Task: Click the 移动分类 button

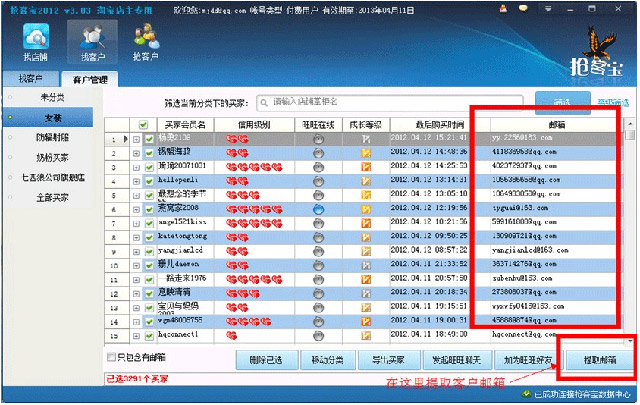Action: 327,360
